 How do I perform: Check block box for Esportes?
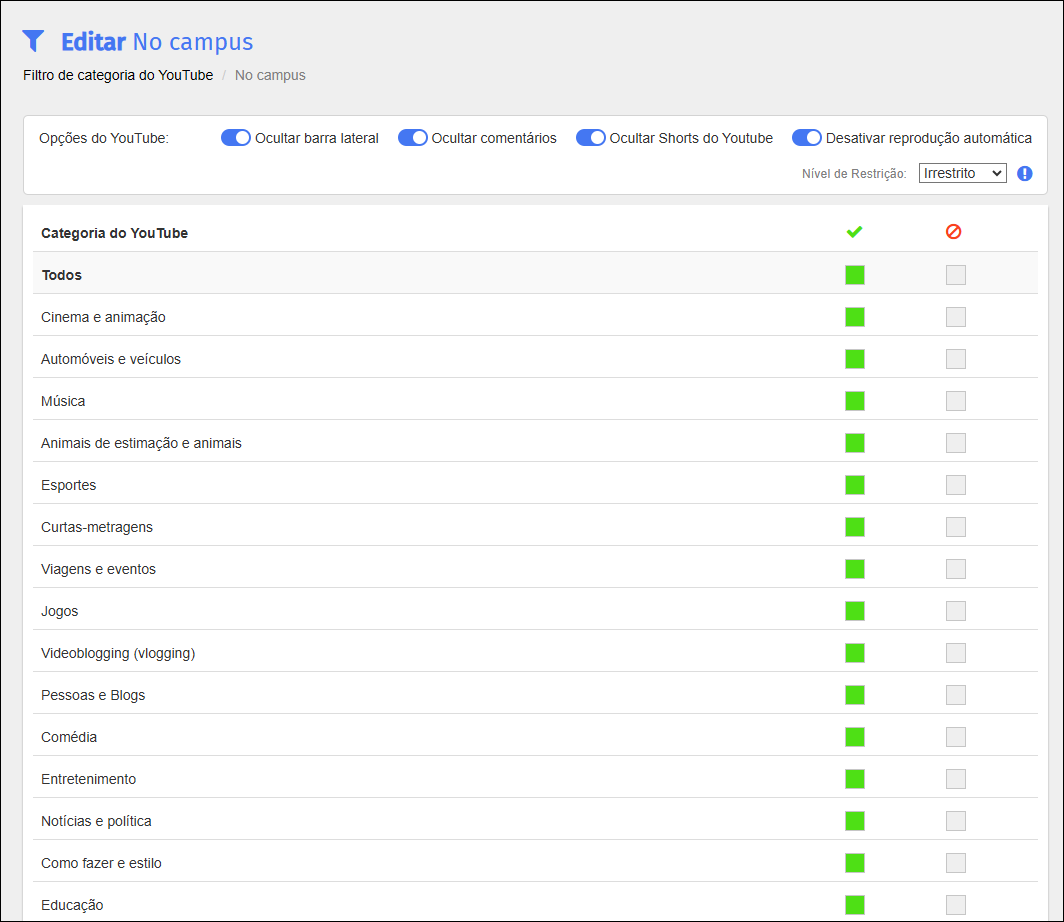[x=955, y=485]
